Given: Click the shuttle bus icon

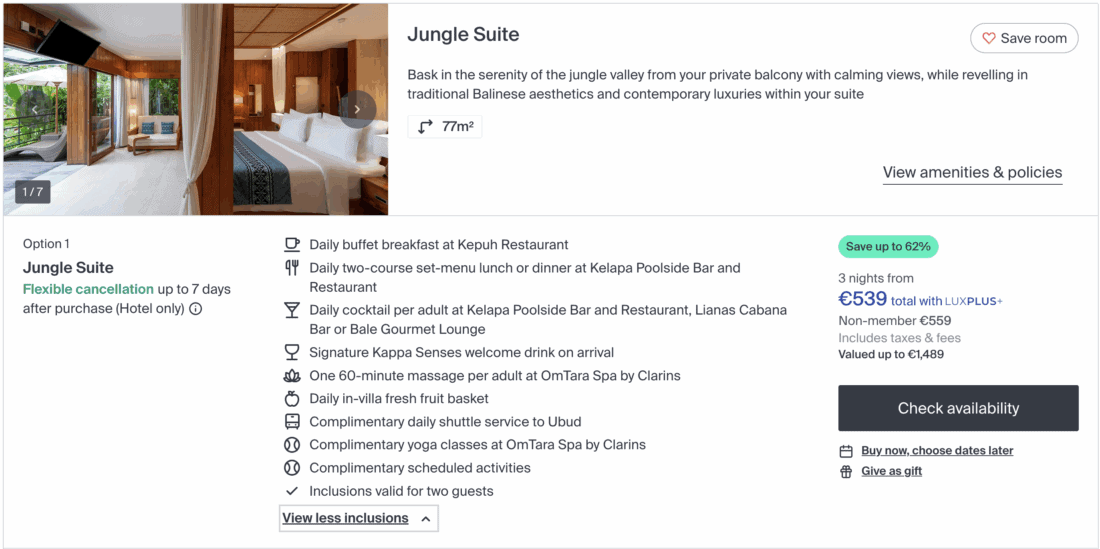Looking at the screenshot, I should (x=292, y=422).
